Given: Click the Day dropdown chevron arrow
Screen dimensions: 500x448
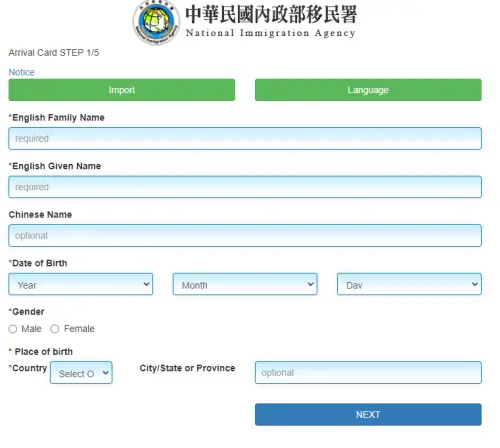Looking at the screenshot, I should pos(475,284).
